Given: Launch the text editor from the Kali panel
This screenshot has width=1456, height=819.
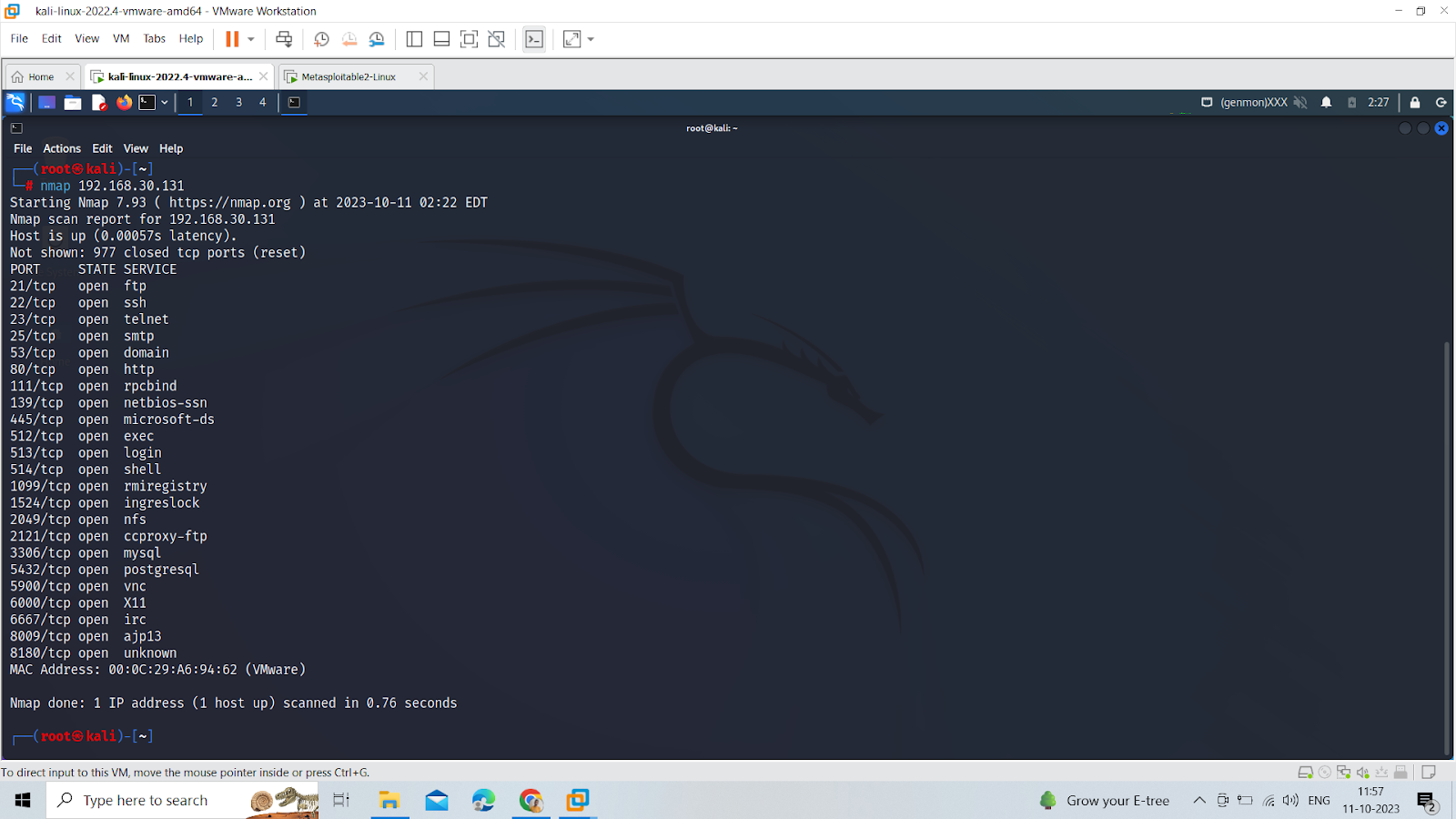Looking at the screenshot, I should coord(99,103).
